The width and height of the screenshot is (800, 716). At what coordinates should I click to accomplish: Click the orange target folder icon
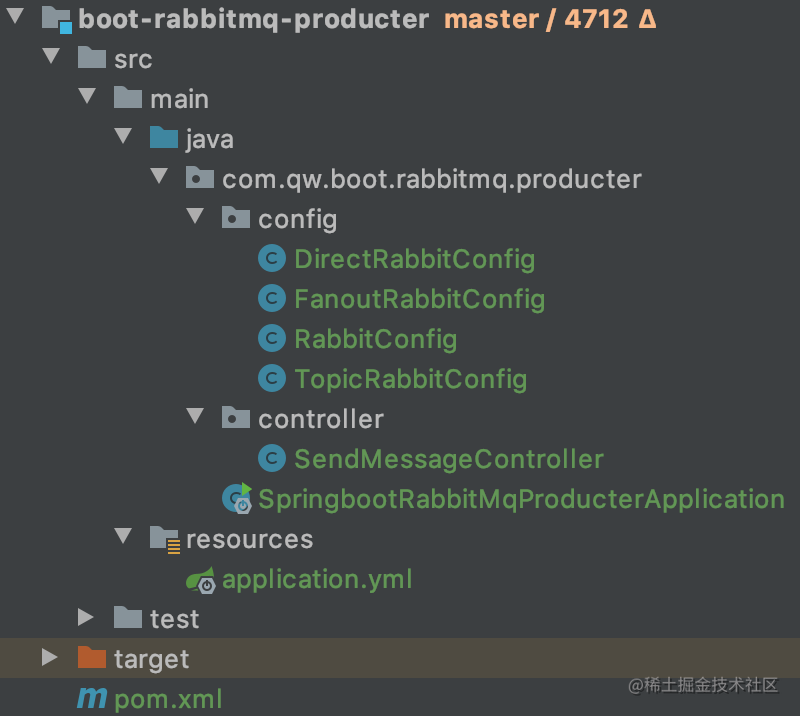(x=92, y=658)
